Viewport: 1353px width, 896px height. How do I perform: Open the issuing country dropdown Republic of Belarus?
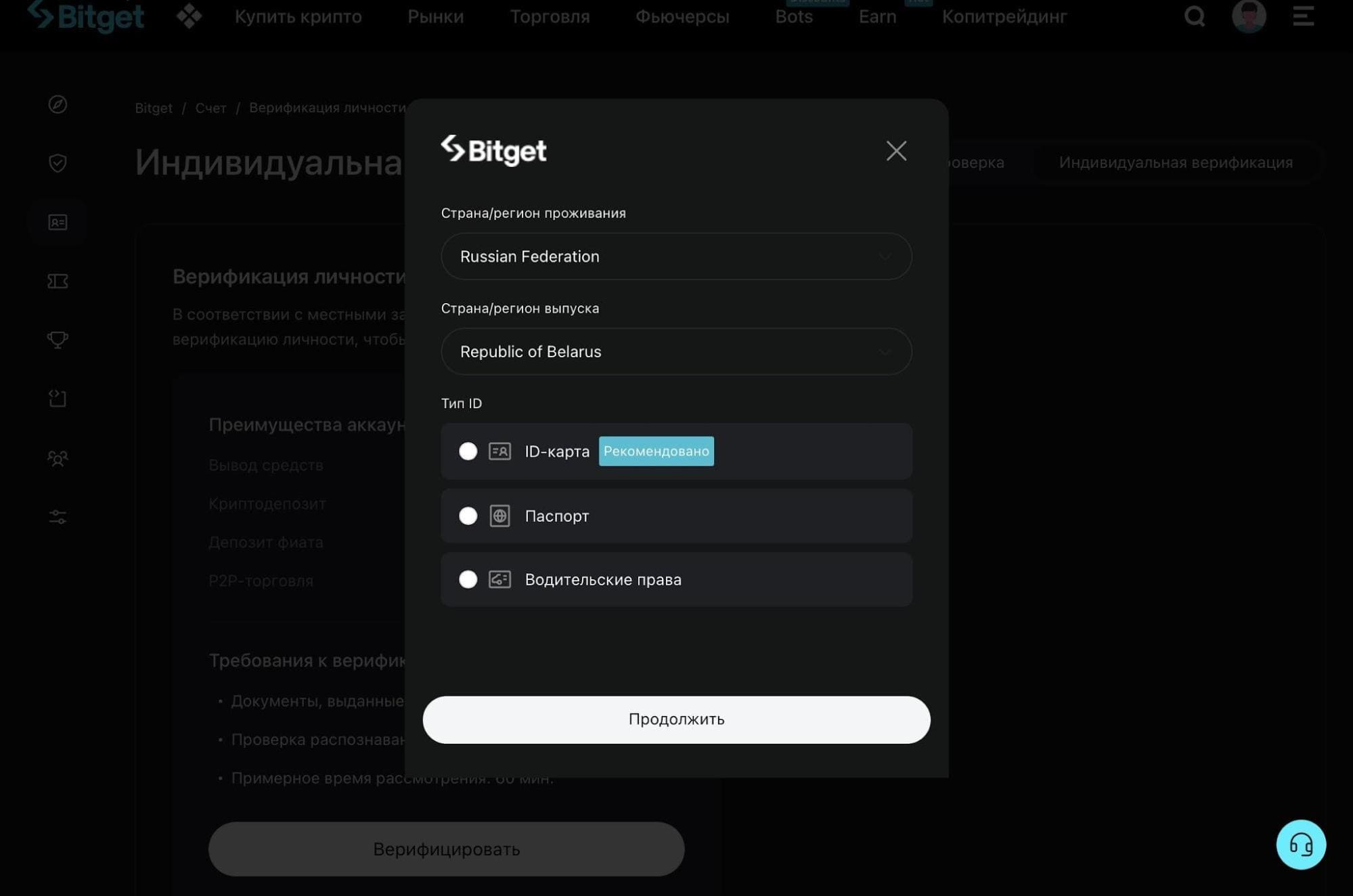pyautogui.click(x=676, y=351)
